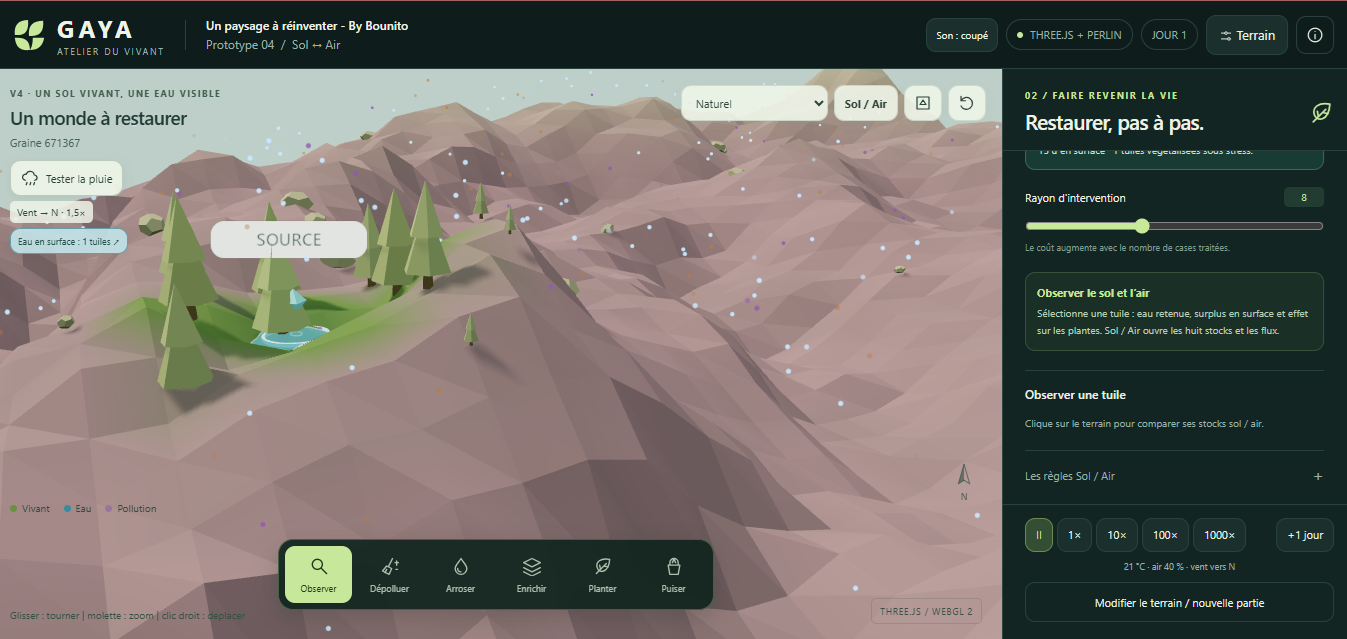Set simulation speed to 100×
The width and height of the screenshot is (1347, 639).
click(1165, 535)
